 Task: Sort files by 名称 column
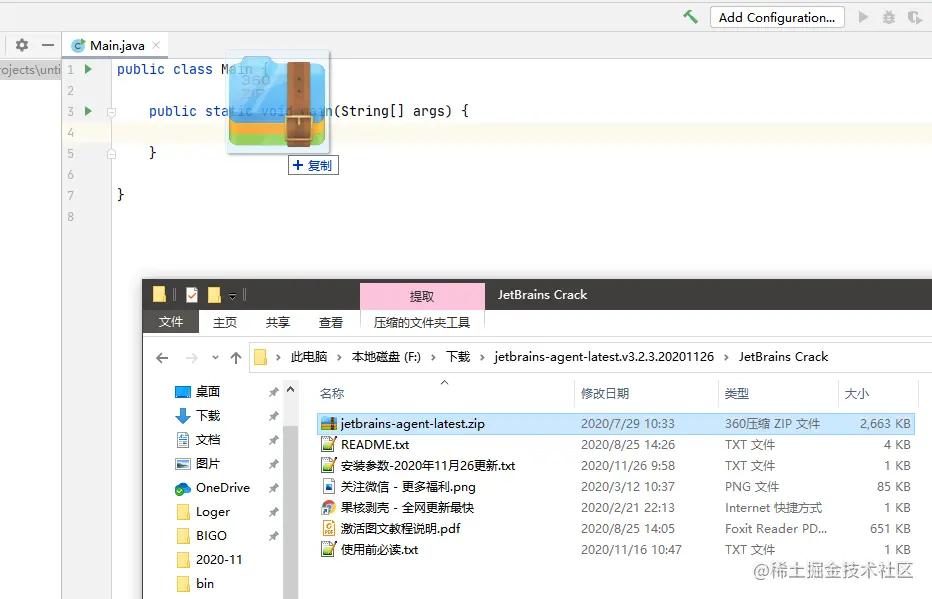point(332,393)
